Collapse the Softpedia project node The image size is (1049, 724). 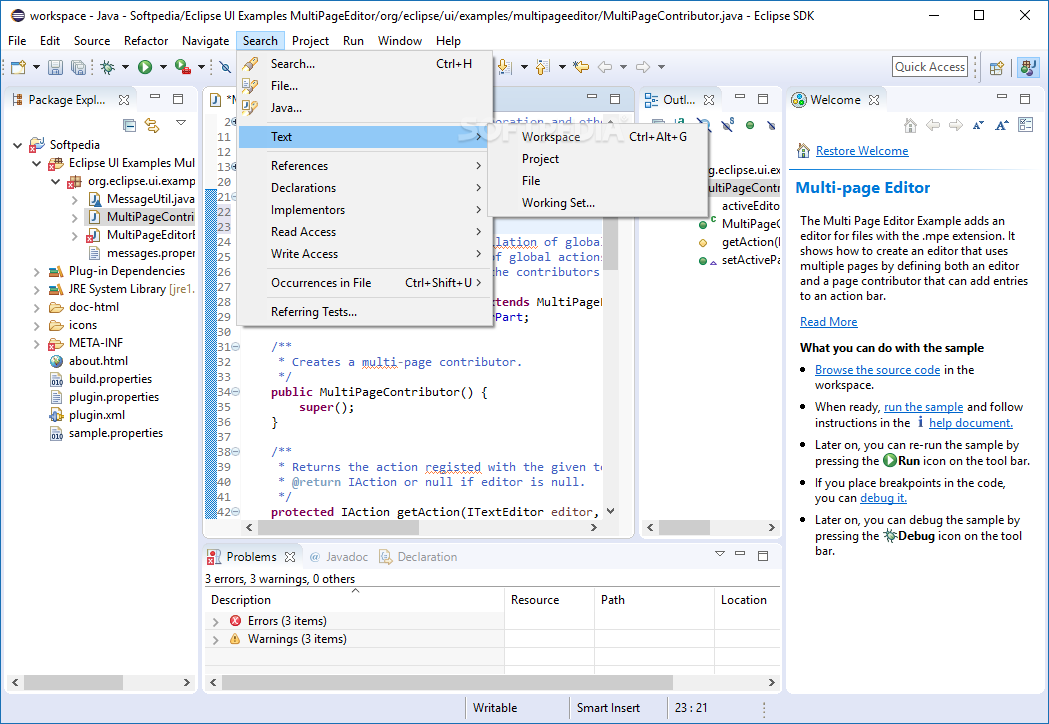pos(18,145)
